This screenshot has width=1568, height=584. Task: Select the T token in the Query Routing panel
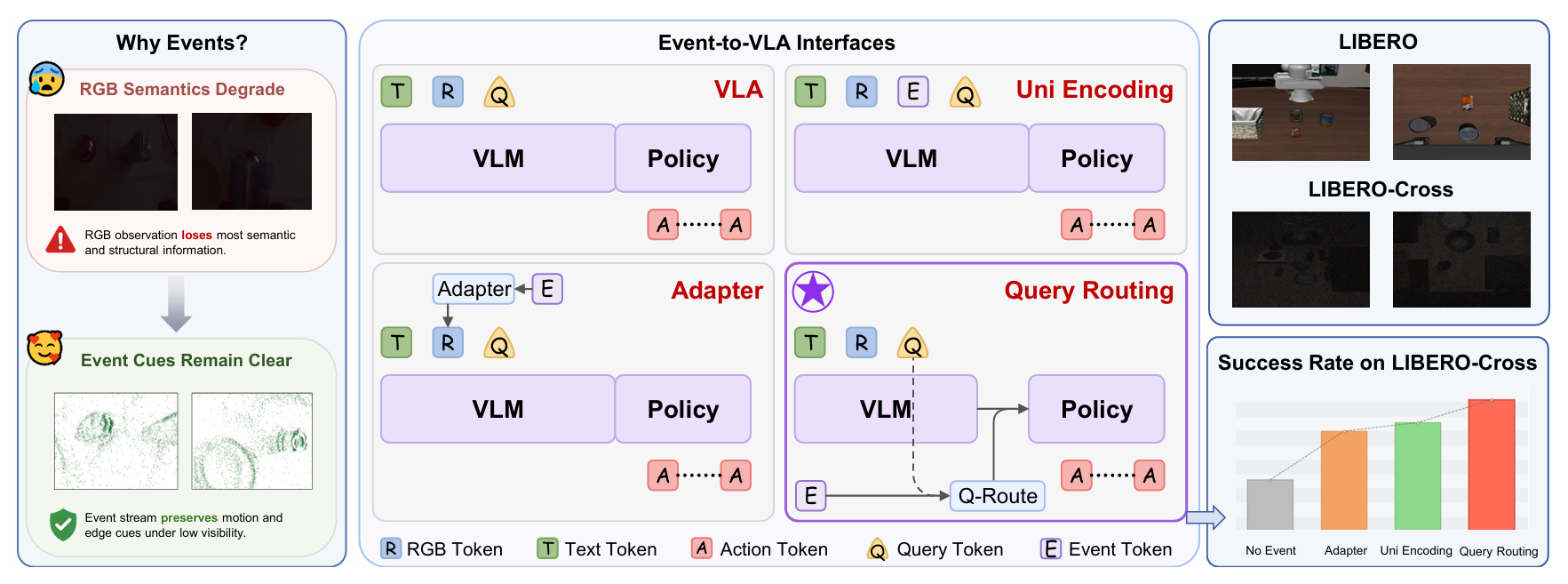point(810,342)
